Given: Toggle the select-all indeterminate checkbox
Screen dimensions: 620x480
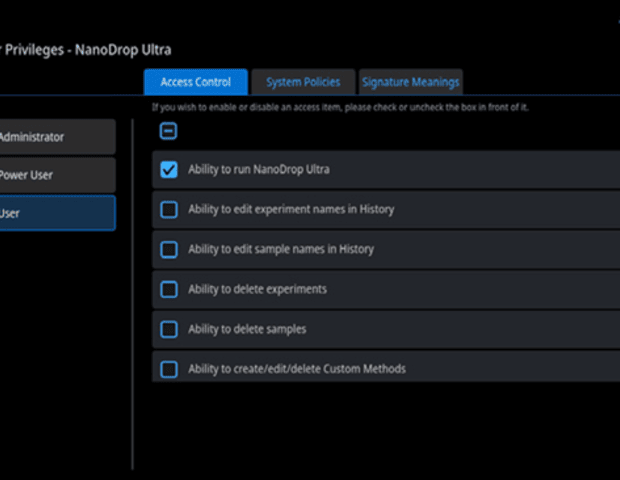Looking at the screenshot, I should (x=168, y=131).
